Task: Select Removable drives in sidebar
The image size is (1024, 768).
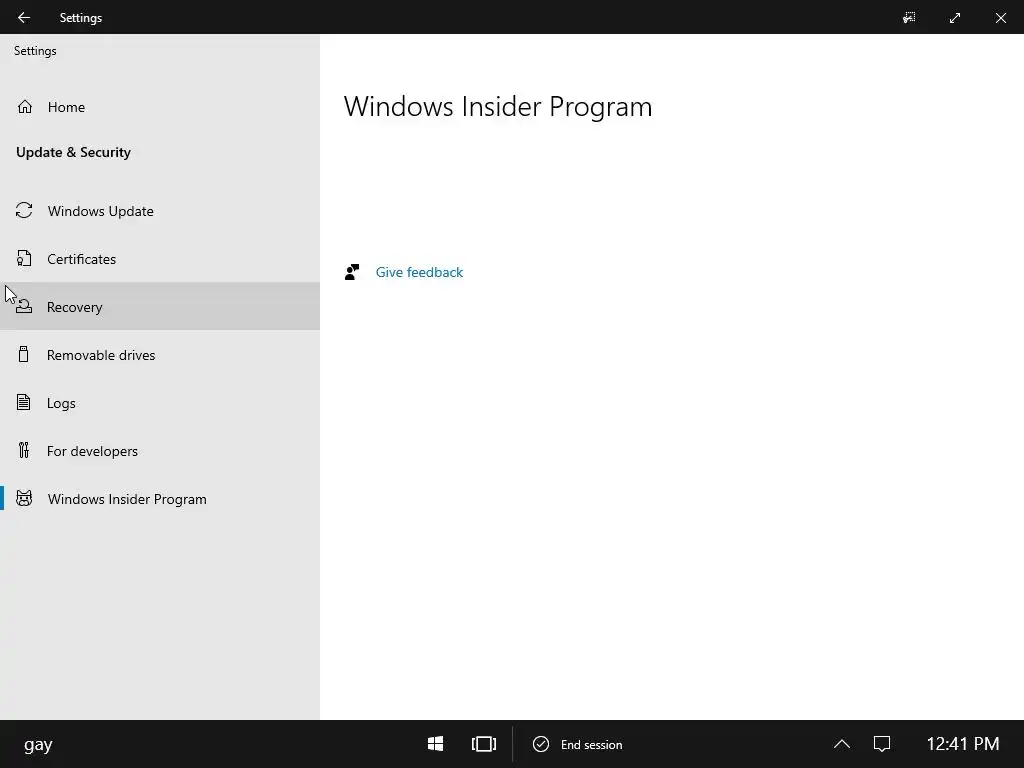Action: coord(160,355)
